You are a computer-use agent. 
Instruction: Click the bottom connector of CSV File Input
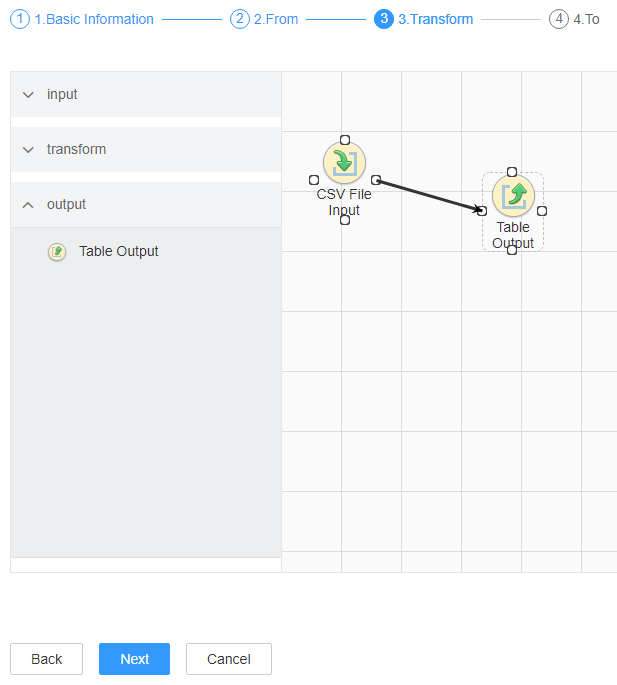pyautogui.click(x=345, y=220)
